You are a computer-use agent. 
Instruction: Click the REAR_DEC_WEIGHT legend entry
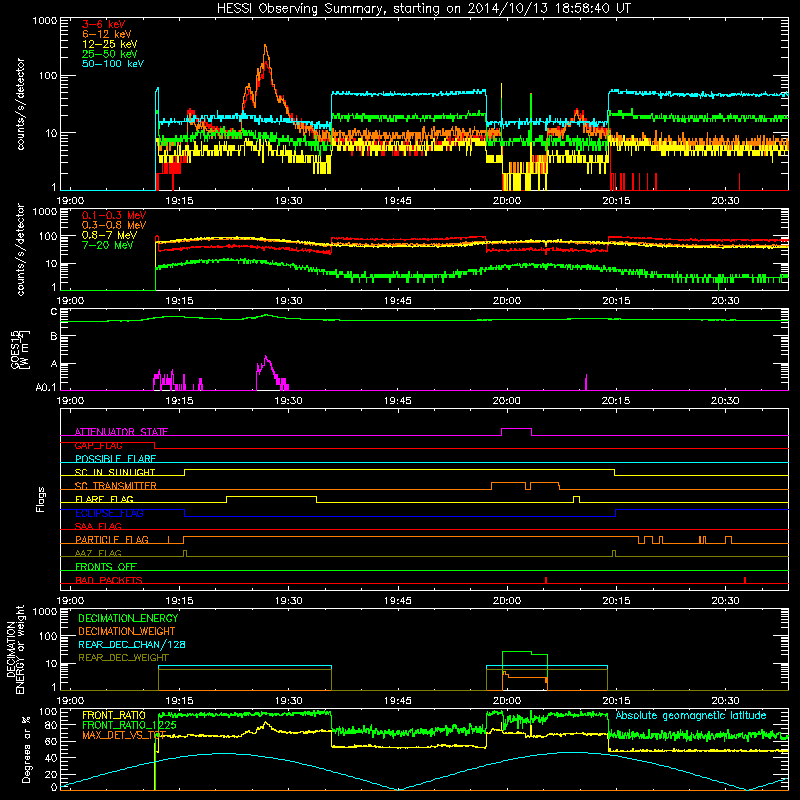[123, 658]
